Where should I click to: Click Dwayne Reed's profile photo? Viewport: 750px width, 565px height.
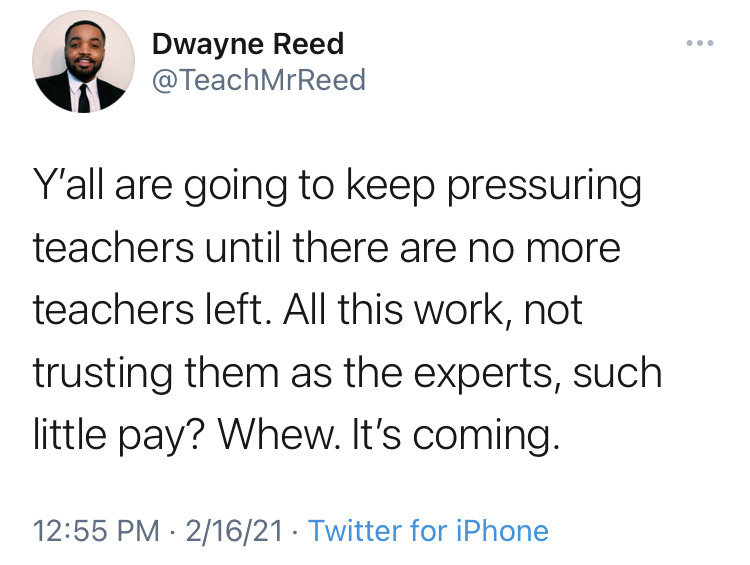[84, 62]
